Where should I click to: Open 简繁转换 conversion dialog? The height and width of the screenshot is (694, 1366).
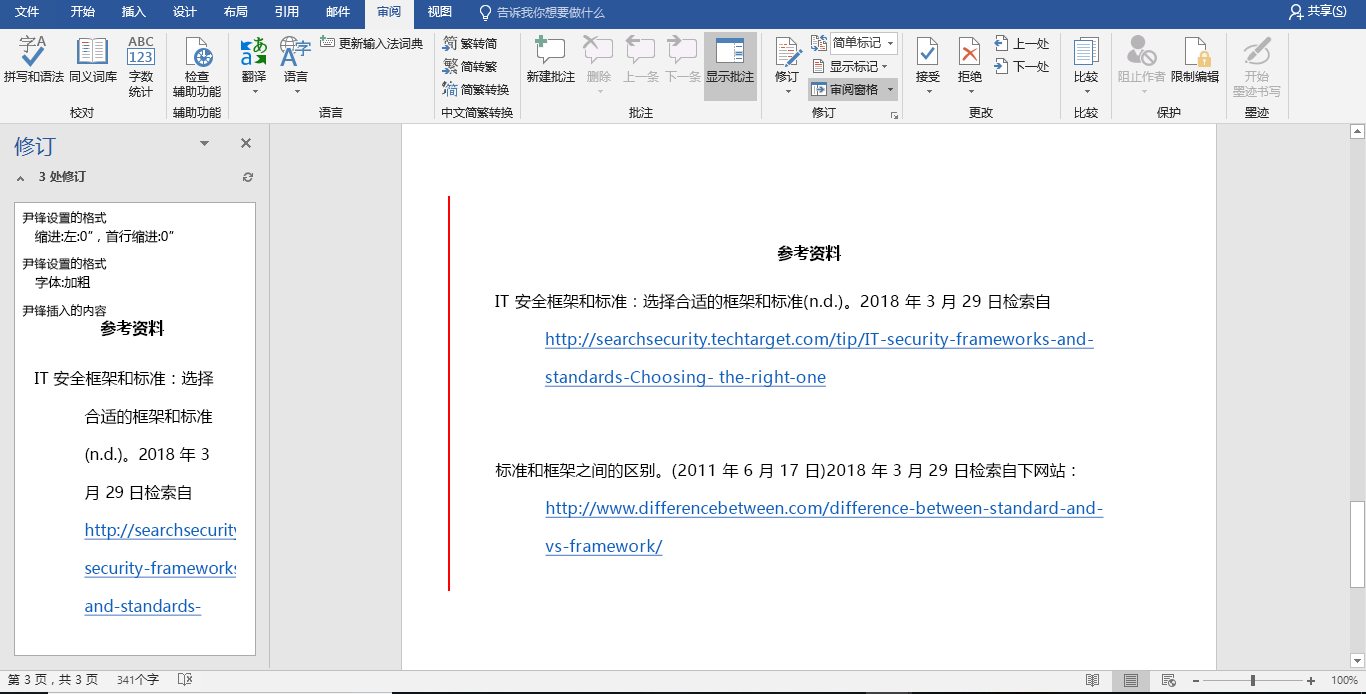[x=476, y=89]
